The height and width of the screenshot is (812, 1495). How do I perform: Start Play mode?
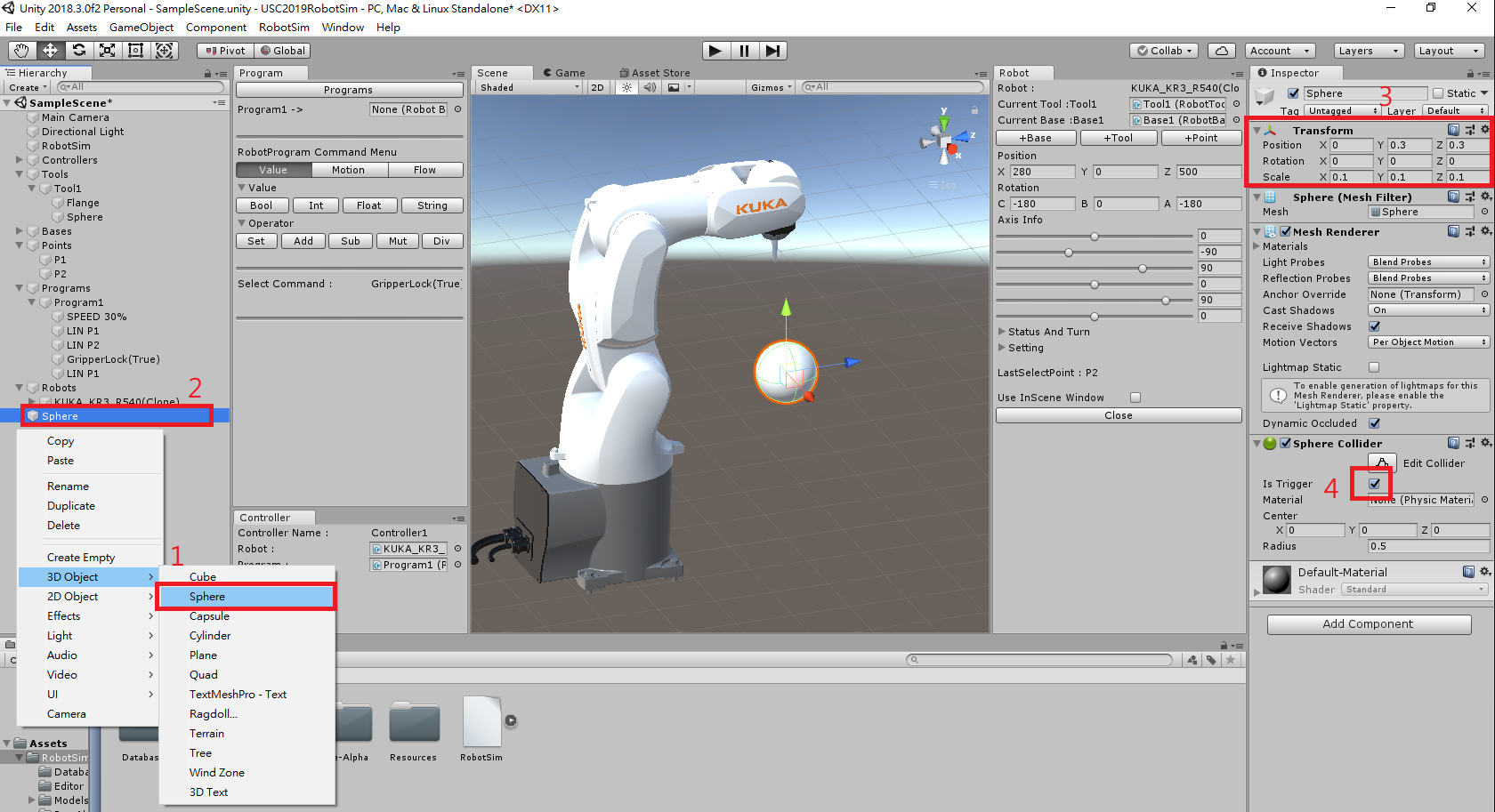click(715, 51)
